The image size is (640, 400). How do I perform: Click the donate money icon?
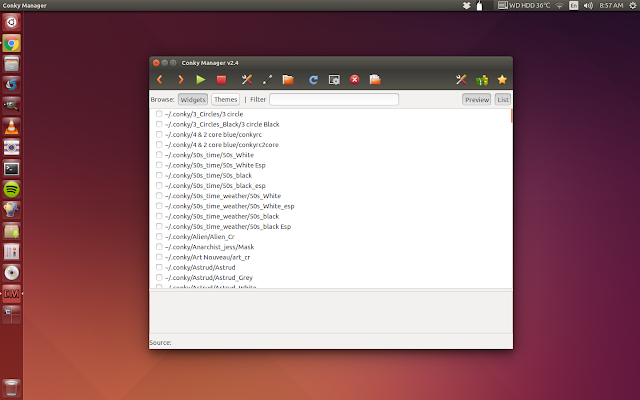coord(482,80)
